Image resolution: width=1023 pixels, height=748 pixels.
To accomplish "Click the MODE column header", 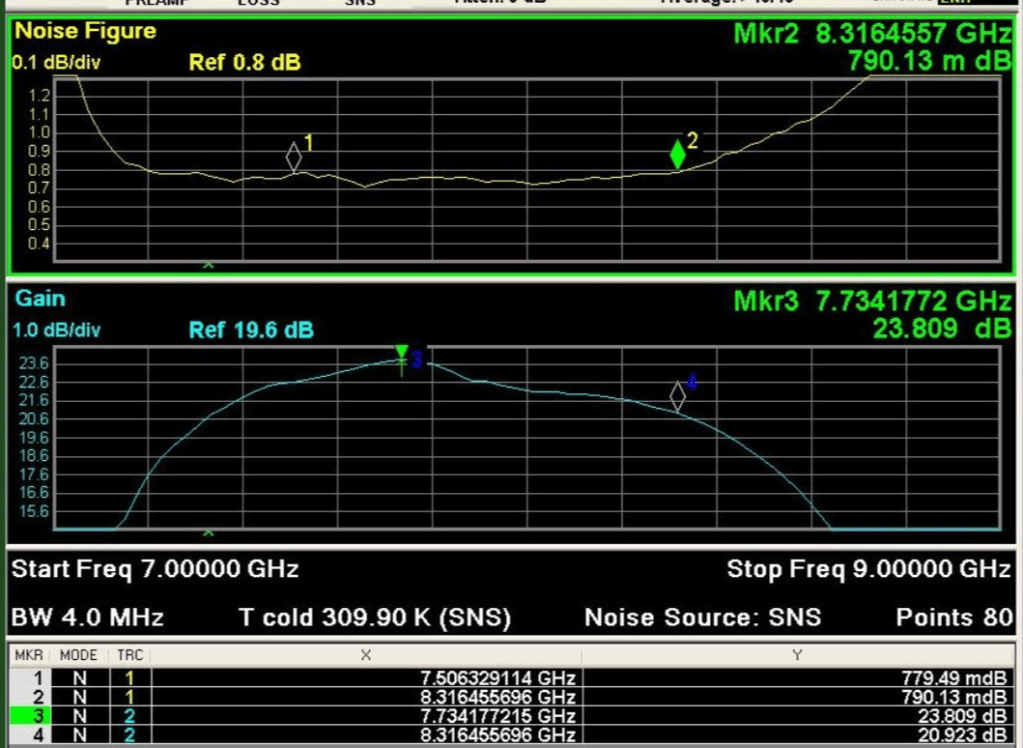I will 79,655.
